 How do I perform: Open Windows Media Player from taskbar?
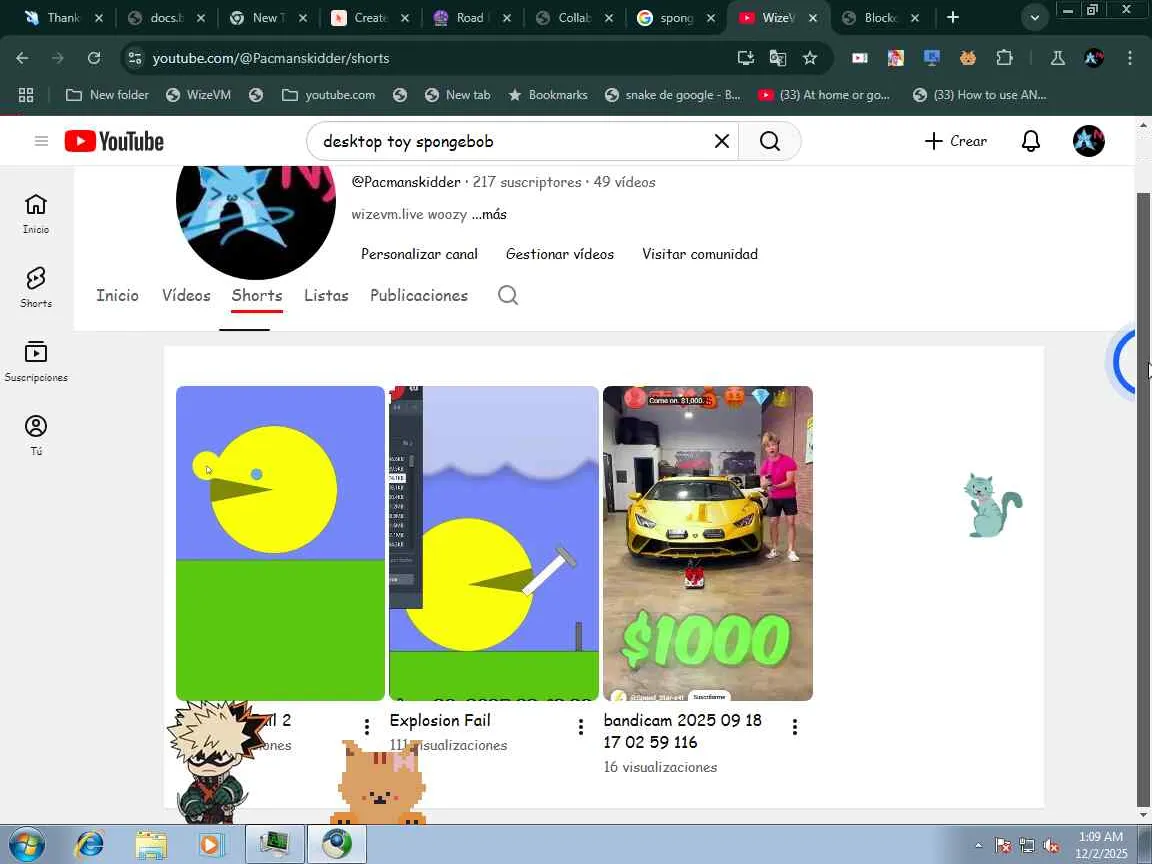[x=212, y=844]
